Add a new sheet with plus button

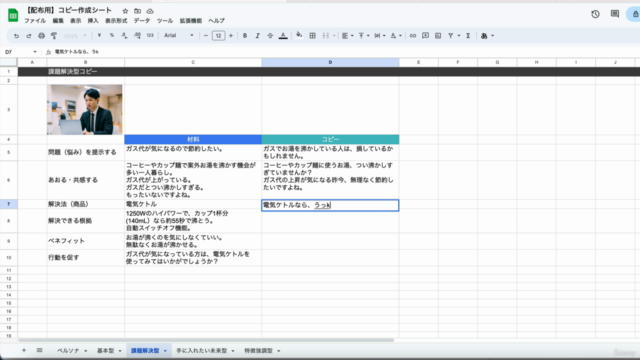click(24, 350)
